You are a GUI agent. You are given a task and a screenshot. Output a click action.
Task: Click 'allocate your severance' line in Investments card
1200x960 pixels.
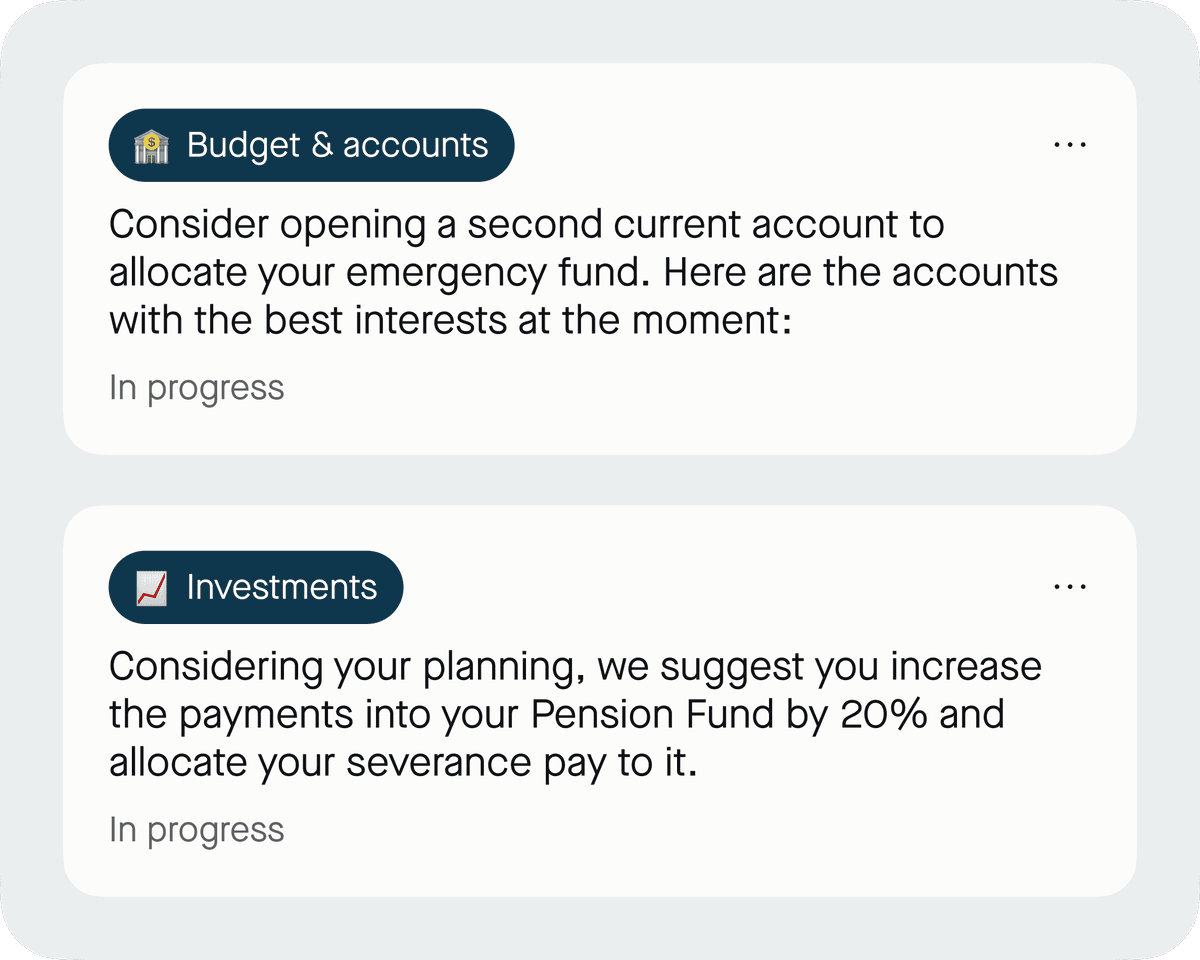(x=402, y=763)
